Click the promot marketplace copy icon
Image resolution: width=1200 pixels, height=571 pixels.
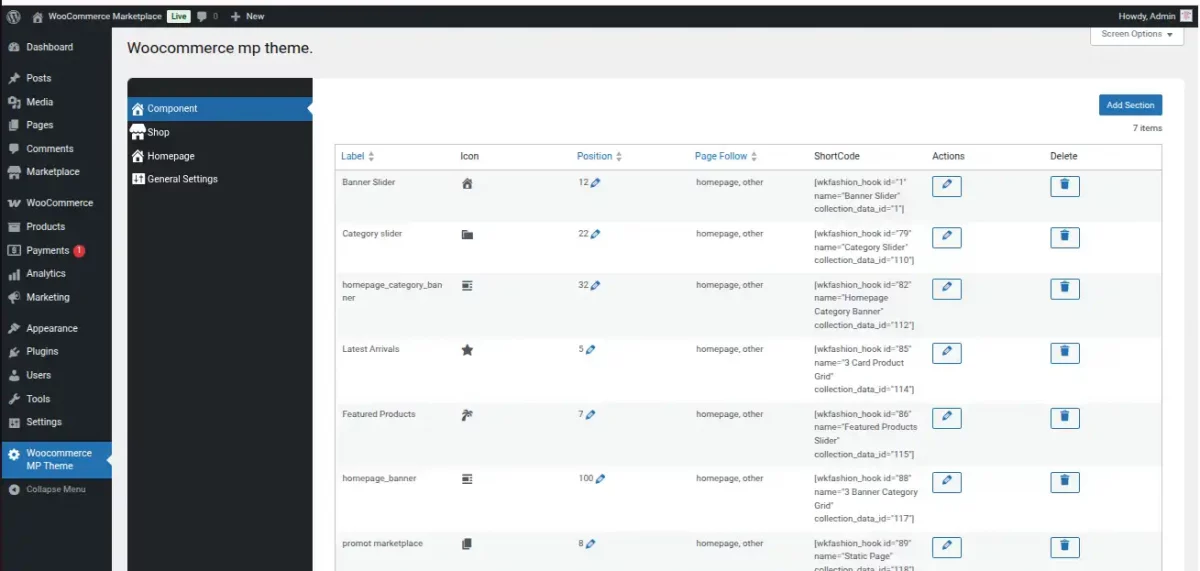(467, 544)
